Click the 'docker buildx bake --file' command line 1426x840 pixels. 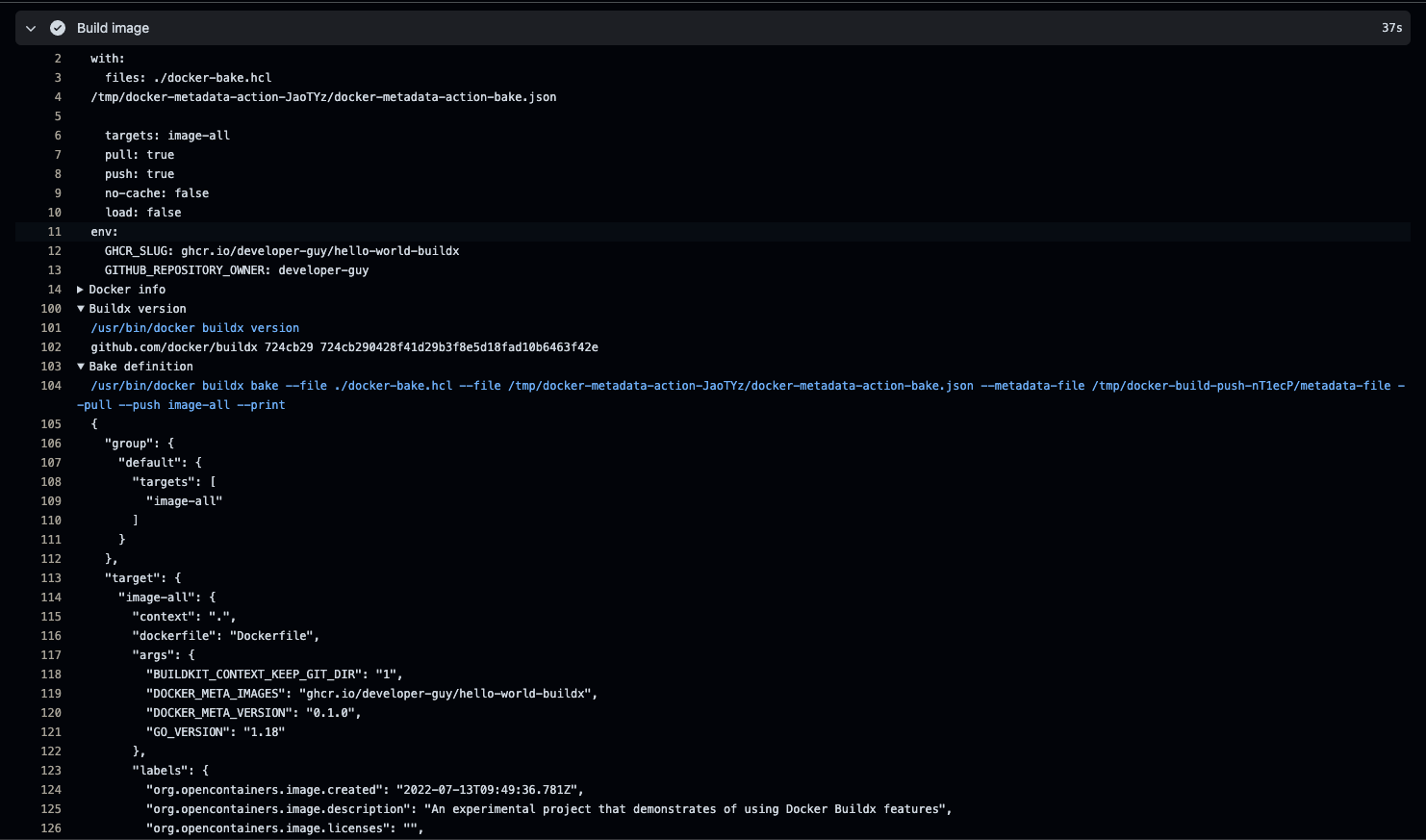tap(742, 395)
